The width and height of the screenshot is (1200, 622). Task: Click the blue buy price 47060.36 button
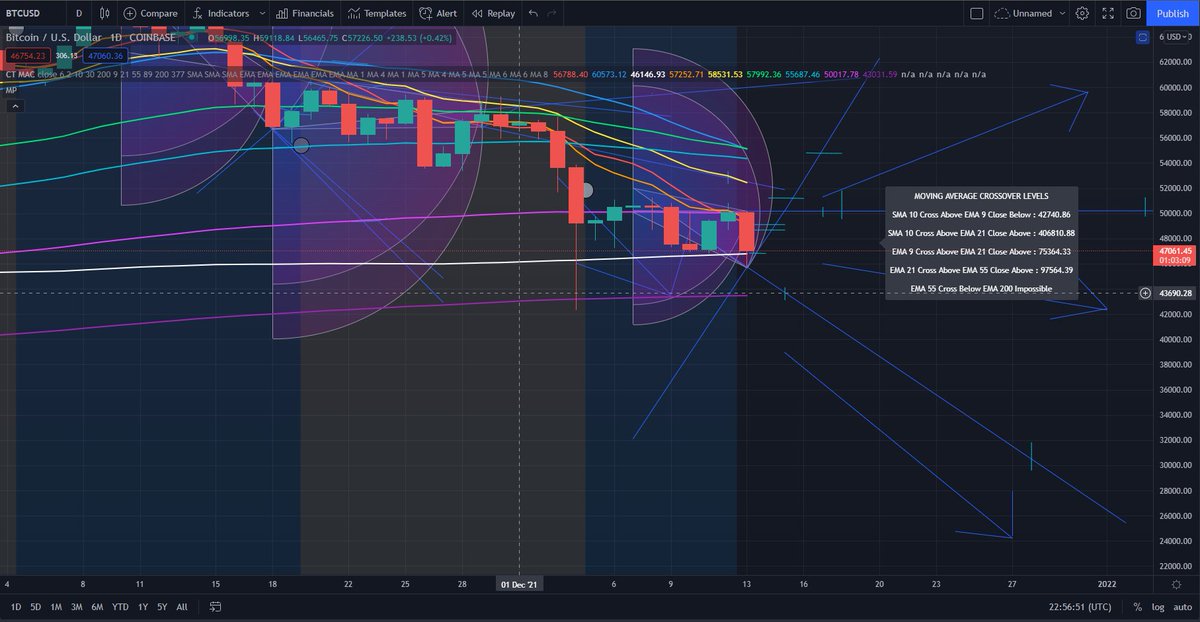point(103,57)
